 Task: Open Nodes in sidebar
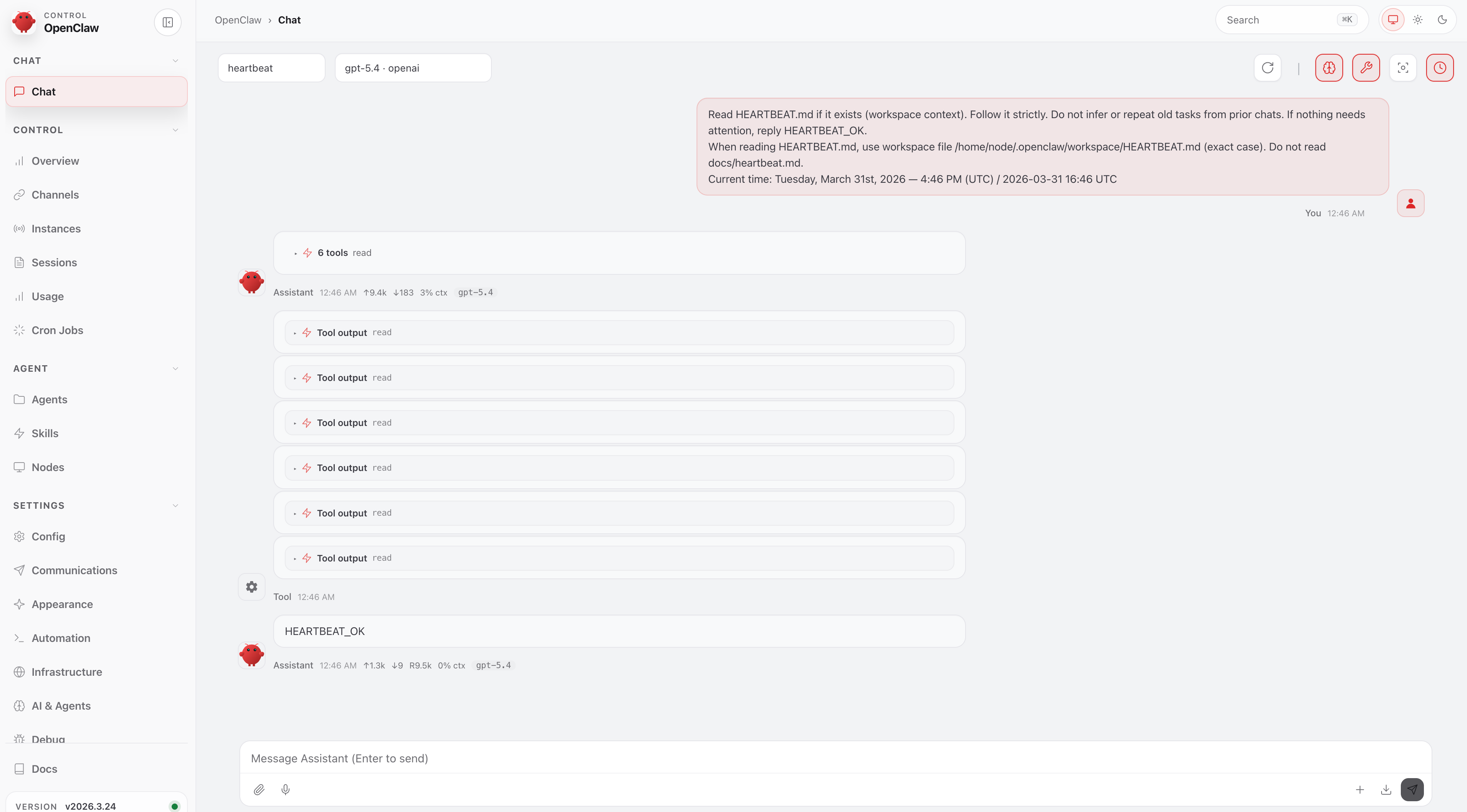pyautogui.click(x=96, y=467)
